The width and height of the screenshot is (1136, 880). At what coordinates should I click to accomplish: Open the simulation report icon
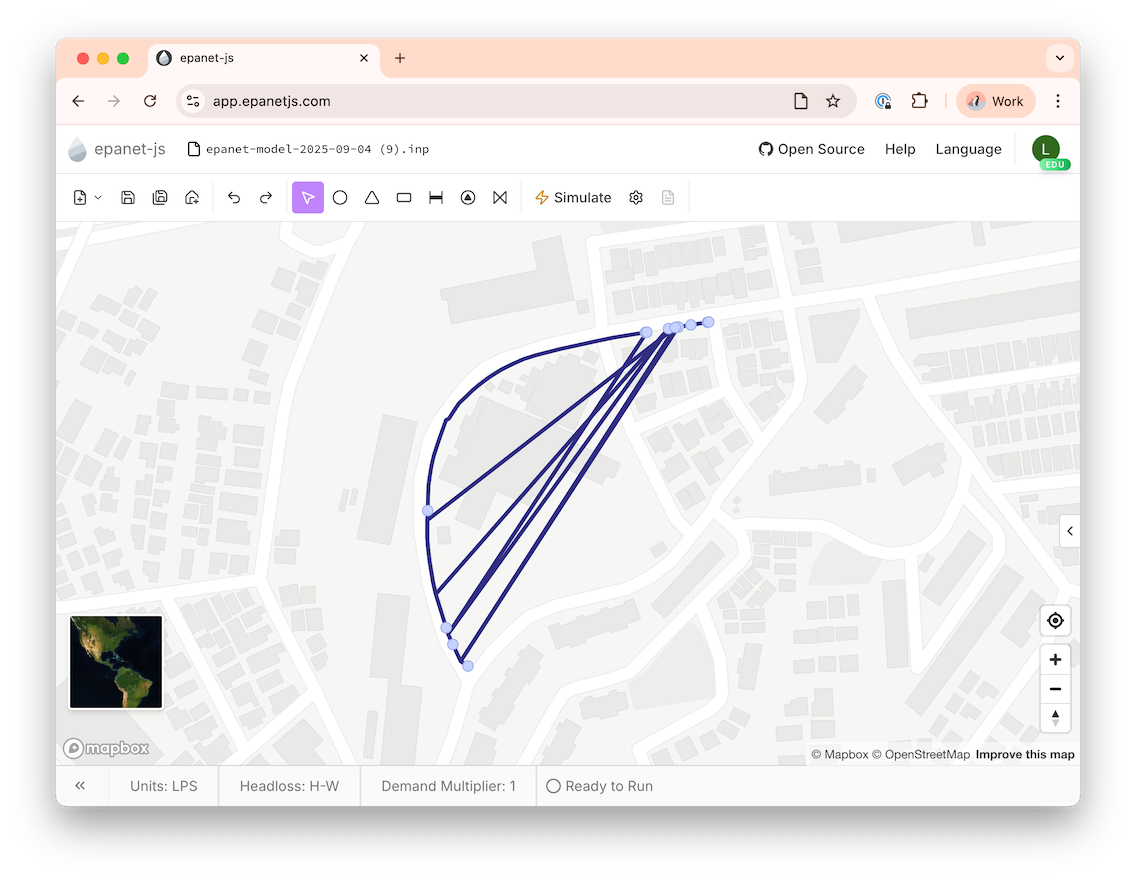pyautogui.click(x=668, y=198)
